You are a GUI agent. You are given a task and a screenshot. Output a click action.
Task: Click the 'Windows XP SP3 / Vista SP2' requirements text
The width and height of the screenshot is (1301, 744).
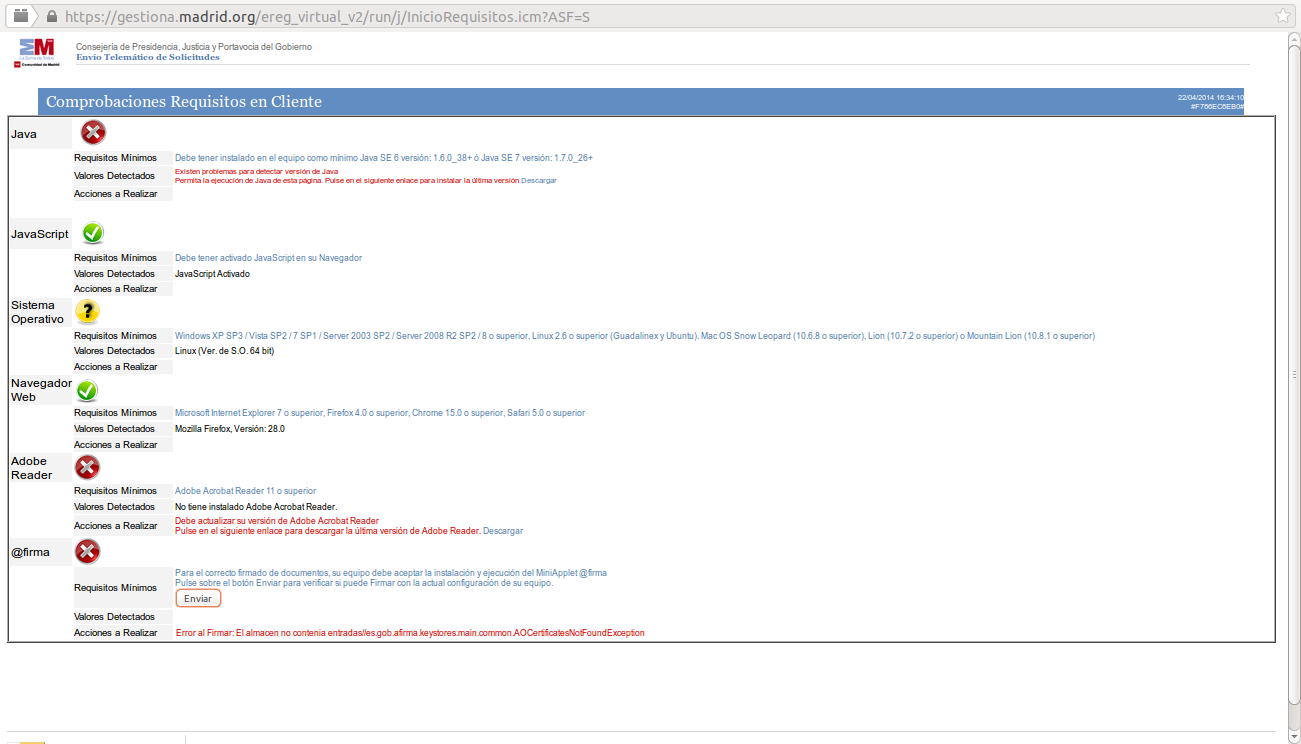[635, 336]
